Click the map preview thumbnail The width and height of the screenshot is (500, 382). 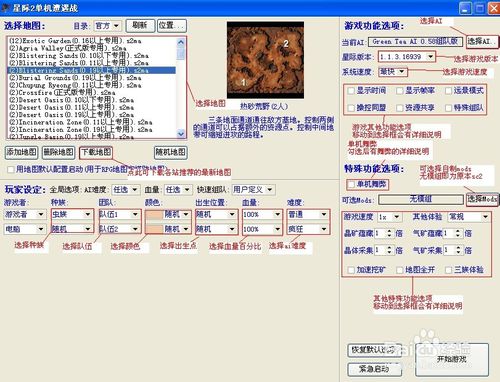tap(265, 60)
